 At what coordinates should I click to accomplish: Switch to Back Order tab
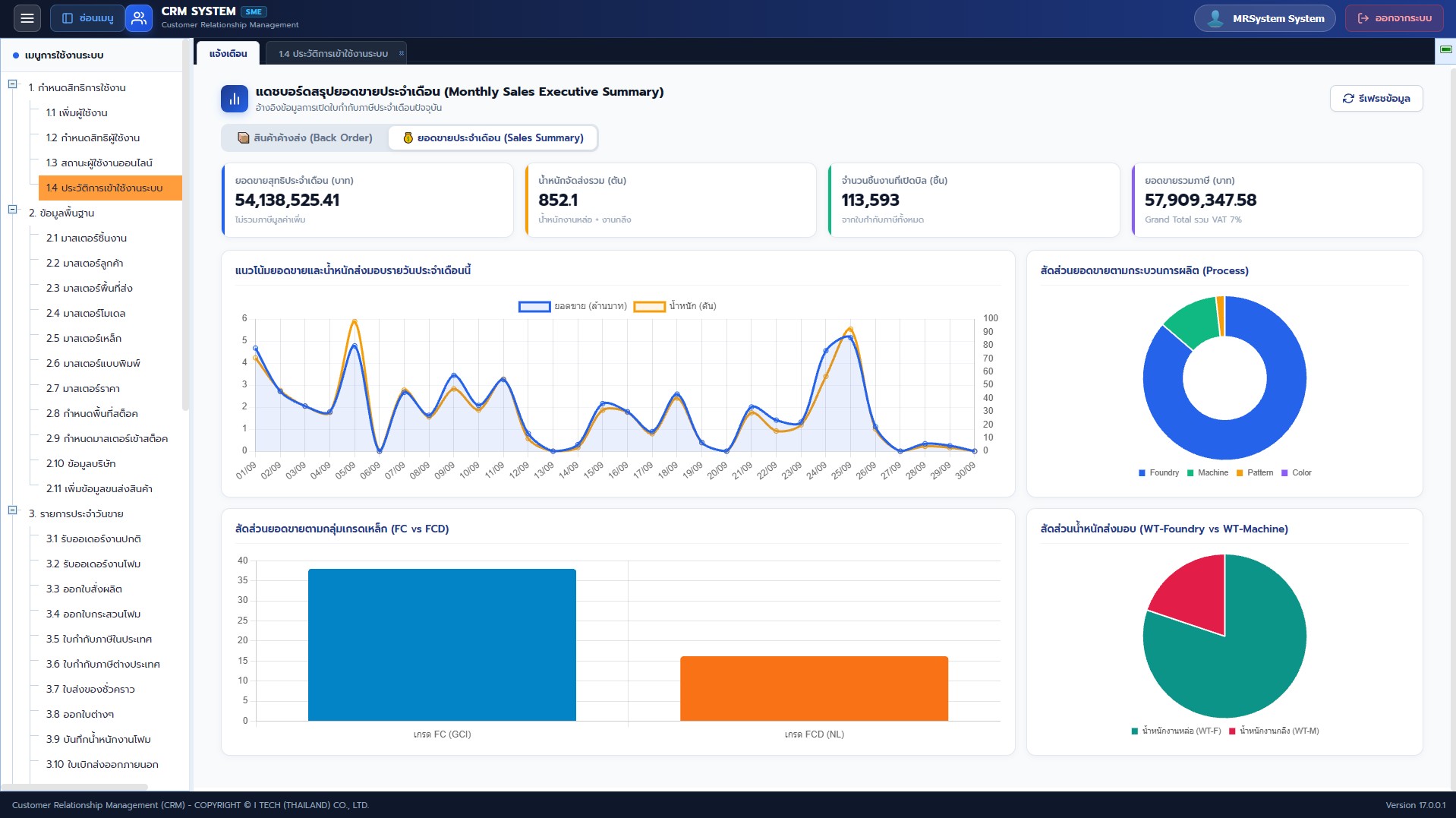pos(305,138)
